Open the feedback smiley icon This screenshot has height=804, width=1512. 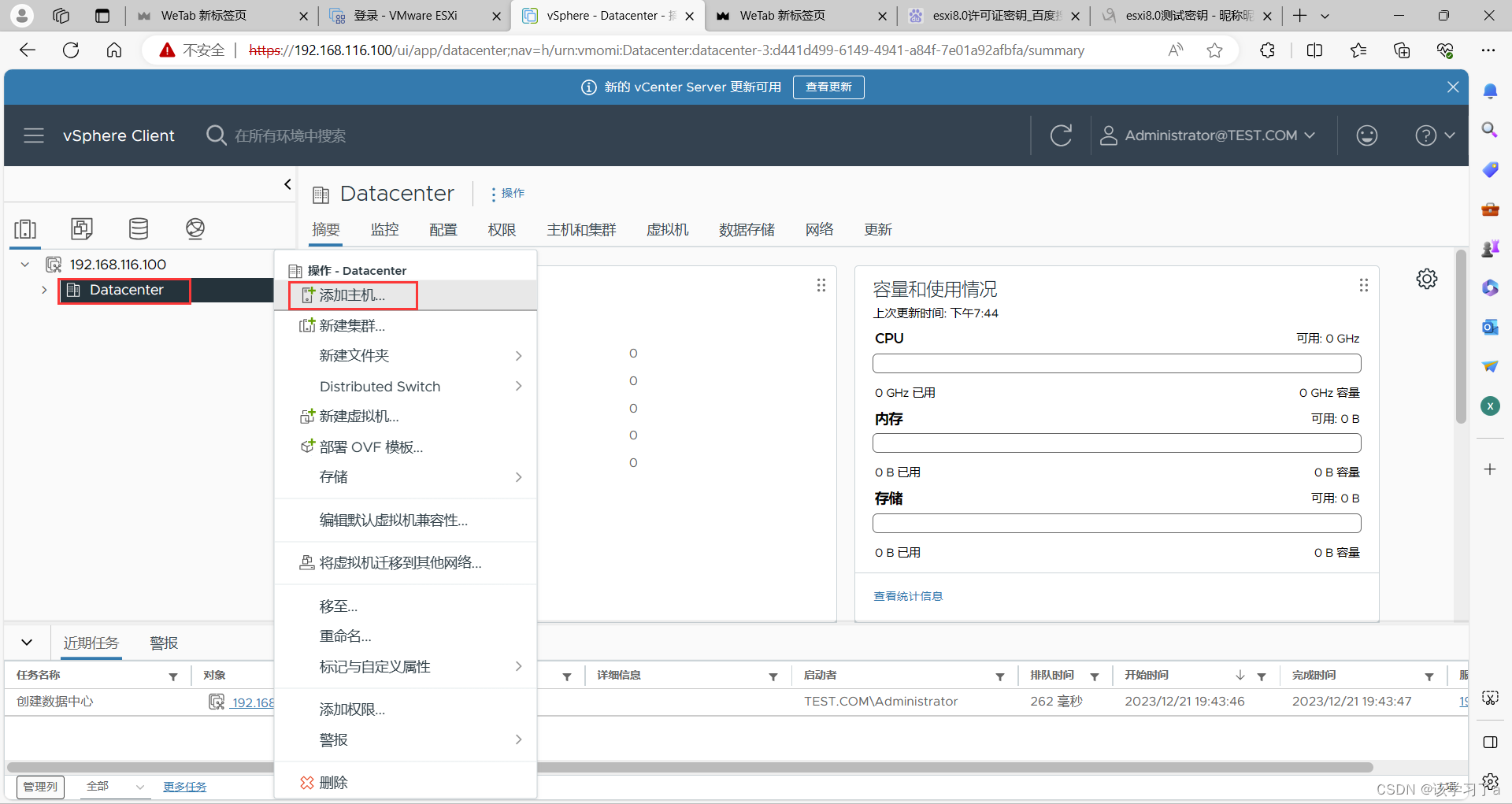1366,135
